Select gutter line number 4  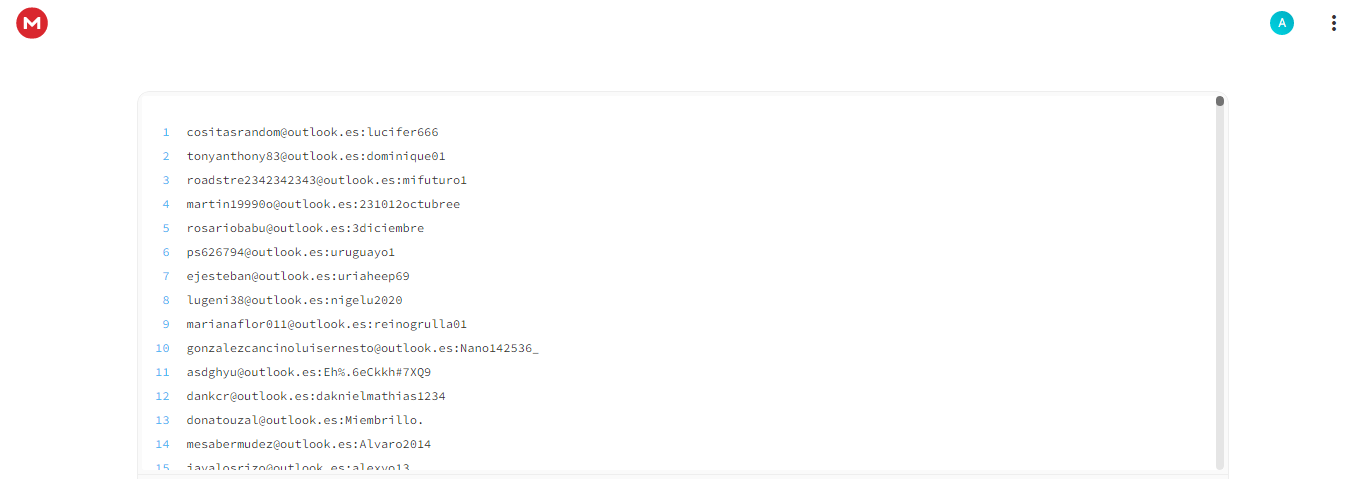pyautogui.click(x=166, y=204)
